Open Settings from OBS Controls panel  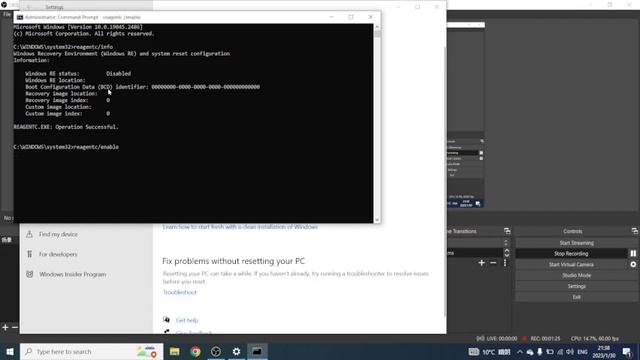[576, 286]
